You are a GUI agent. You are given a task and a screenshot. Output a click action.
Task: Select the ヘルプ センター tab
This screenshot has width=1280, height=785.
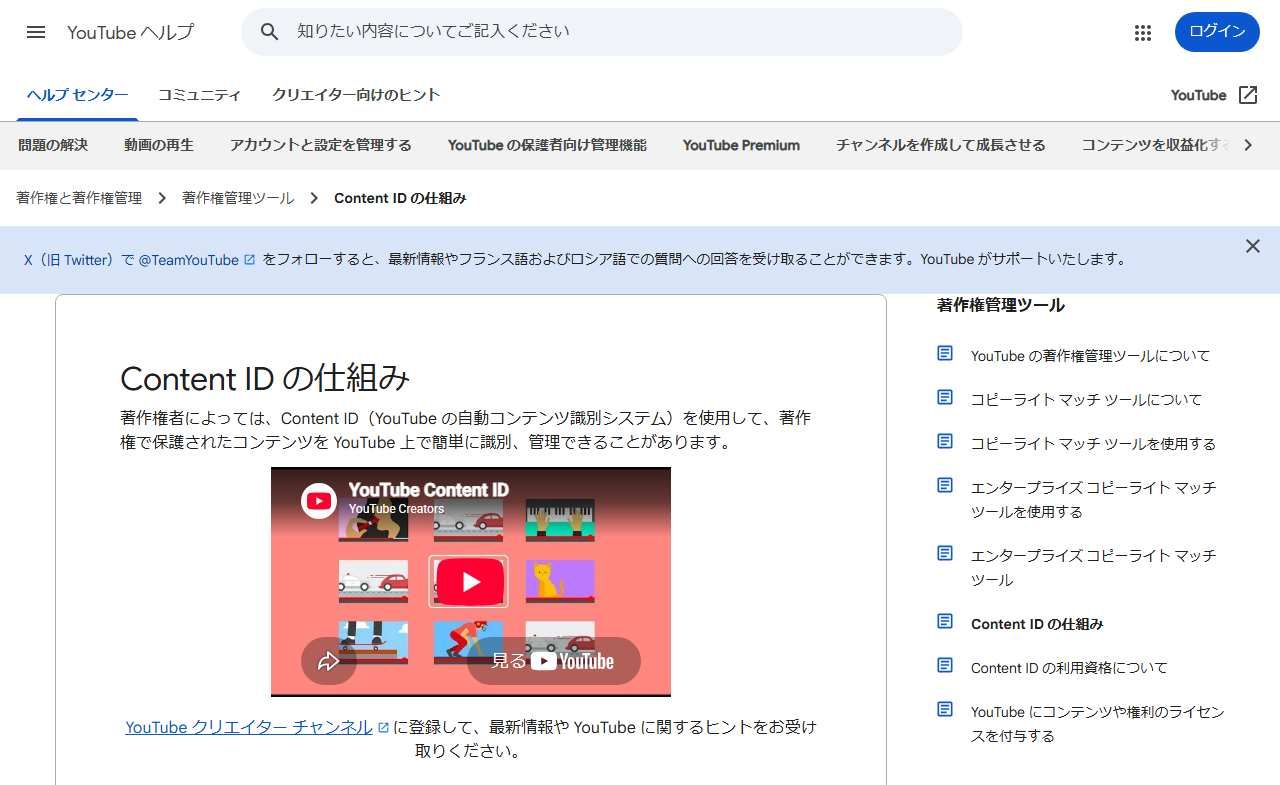click(x=77, y=95)
